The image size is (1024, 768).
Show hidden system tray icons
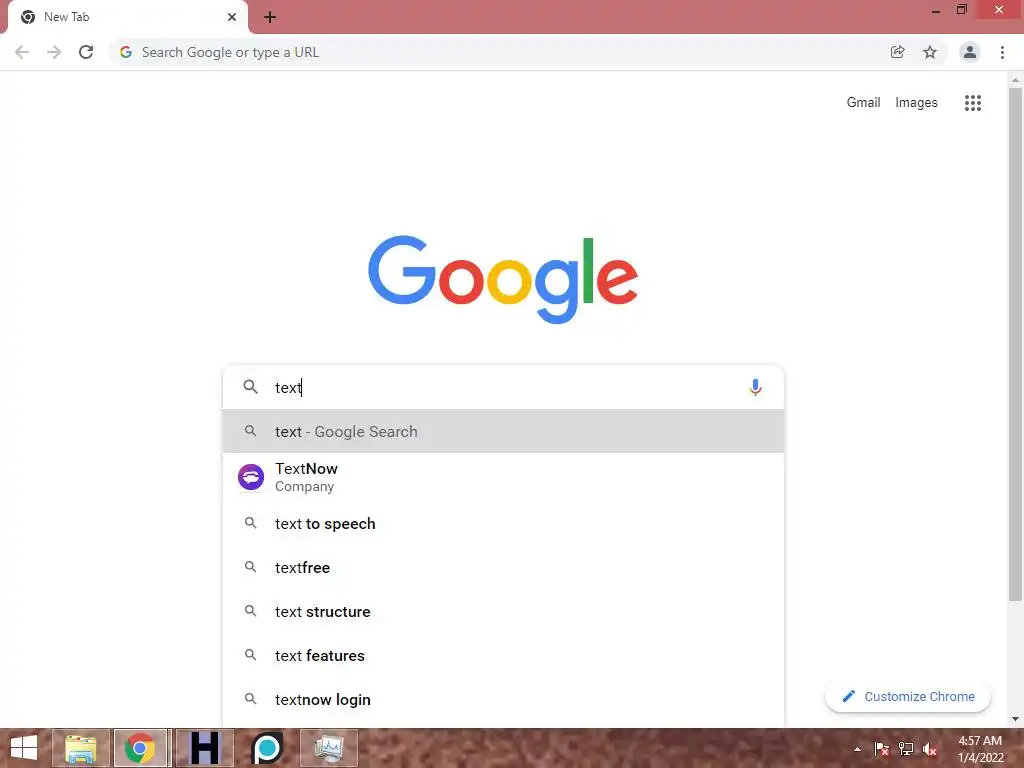coord(857,749)
